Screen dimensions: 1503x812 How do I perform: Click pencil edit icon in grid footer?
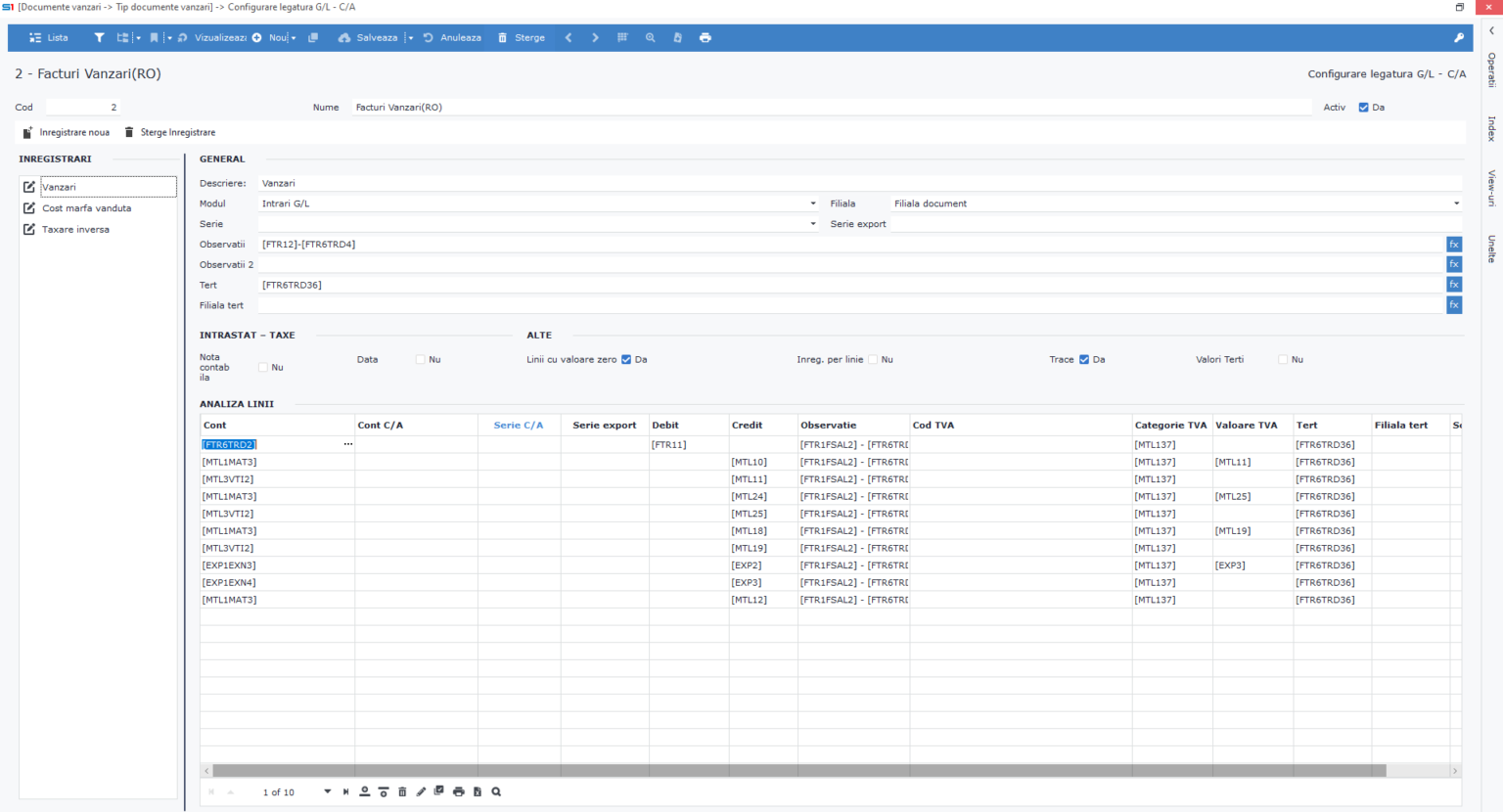tap(421, 791)
